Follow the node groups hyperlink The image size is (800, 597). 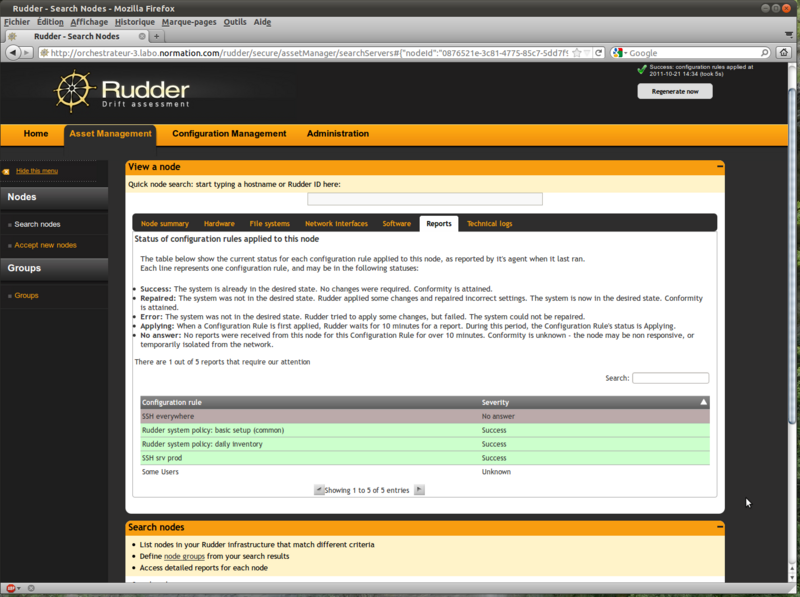pyautogui.click(x=184, y=556)
